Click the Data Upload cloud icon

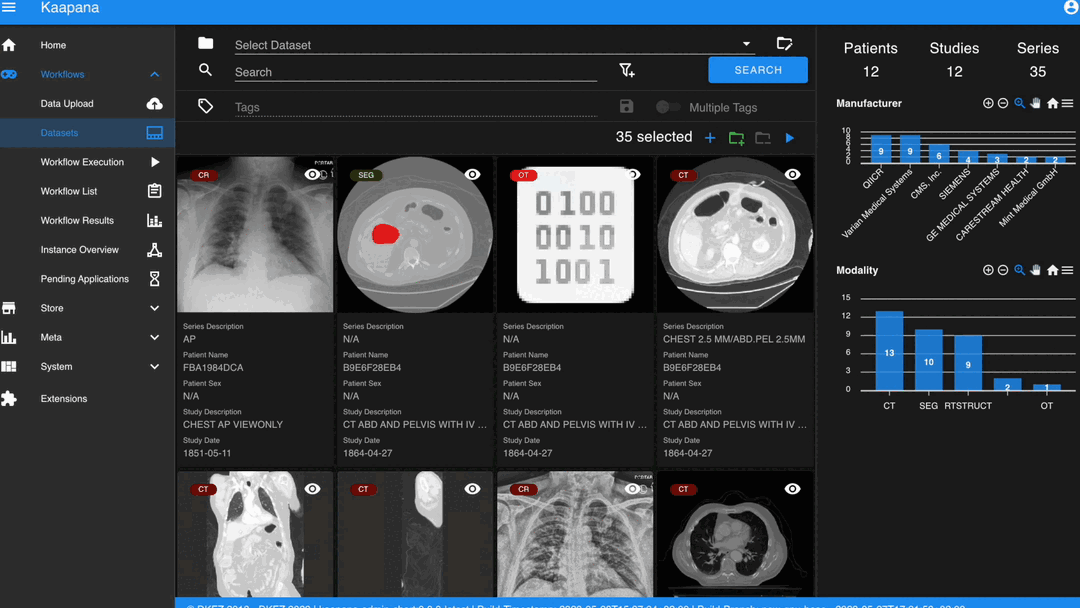(154, 104)
